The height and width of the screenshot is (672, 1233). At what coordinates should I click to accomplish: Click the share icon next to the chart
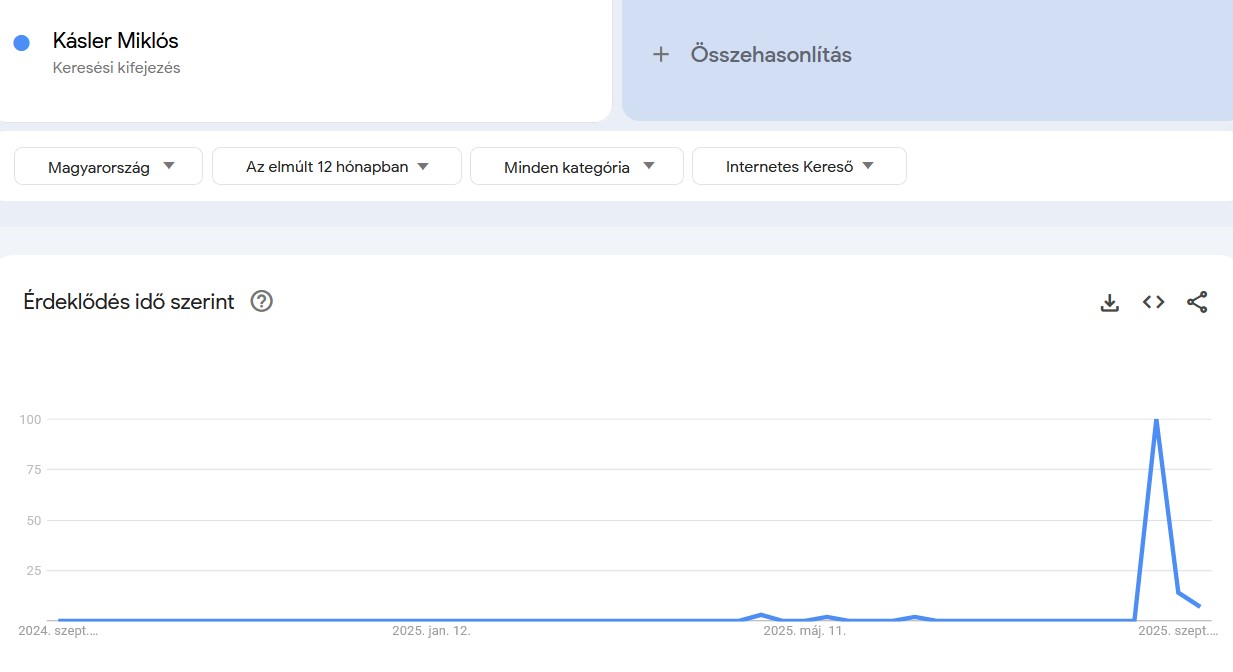[1197, 301]
